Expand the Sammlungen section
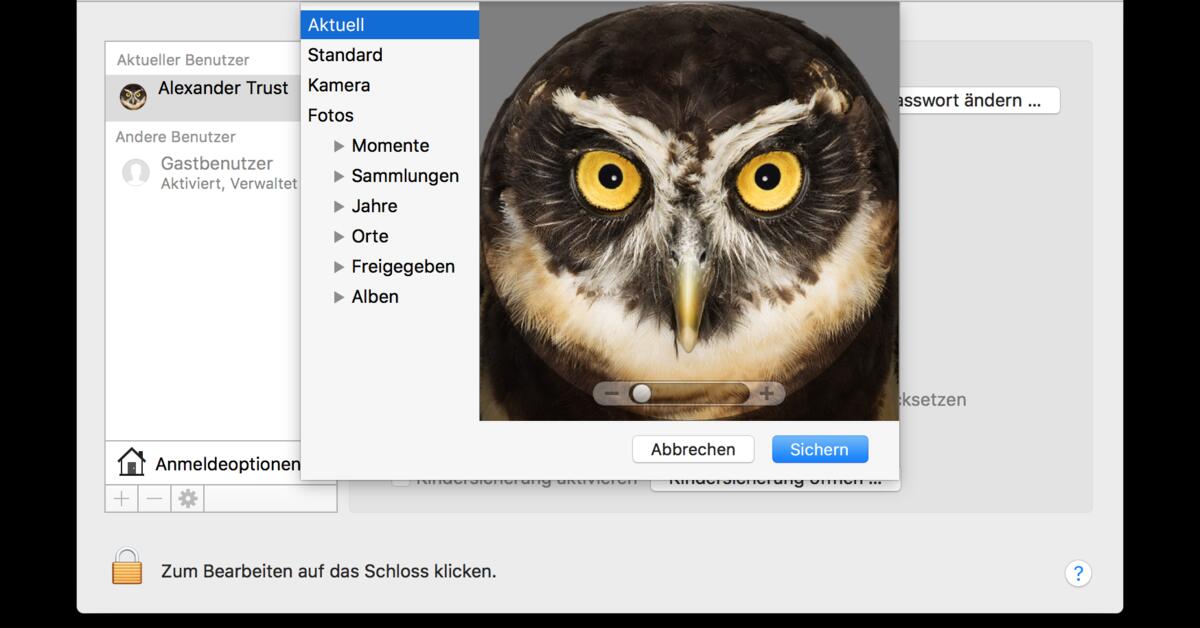The width and height of the screenshot is (1200, 628). (339, 175)
